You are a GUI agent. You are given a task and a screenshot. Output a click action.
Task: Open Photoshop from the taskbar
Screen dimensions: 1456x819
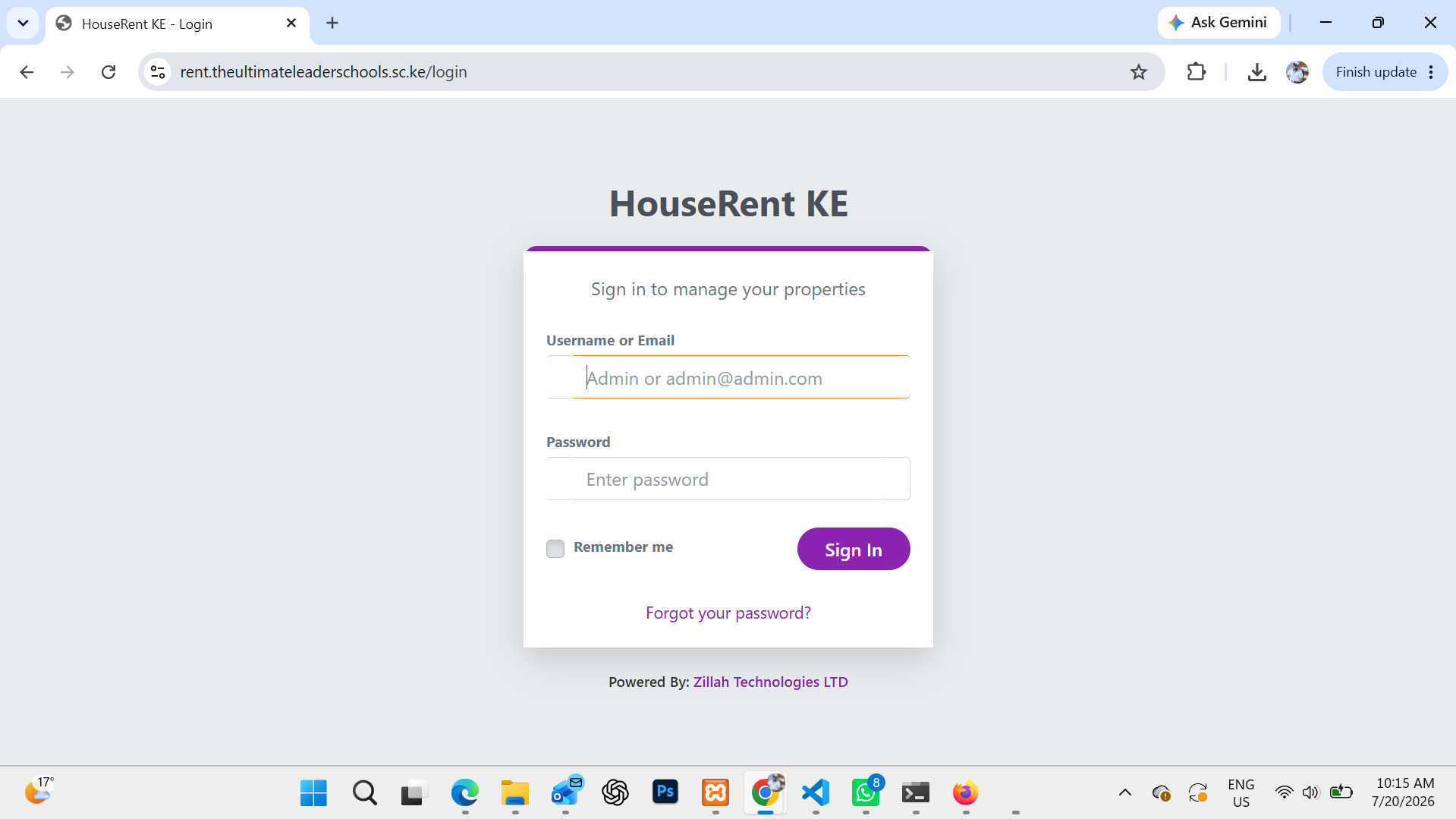coord(665,793)
